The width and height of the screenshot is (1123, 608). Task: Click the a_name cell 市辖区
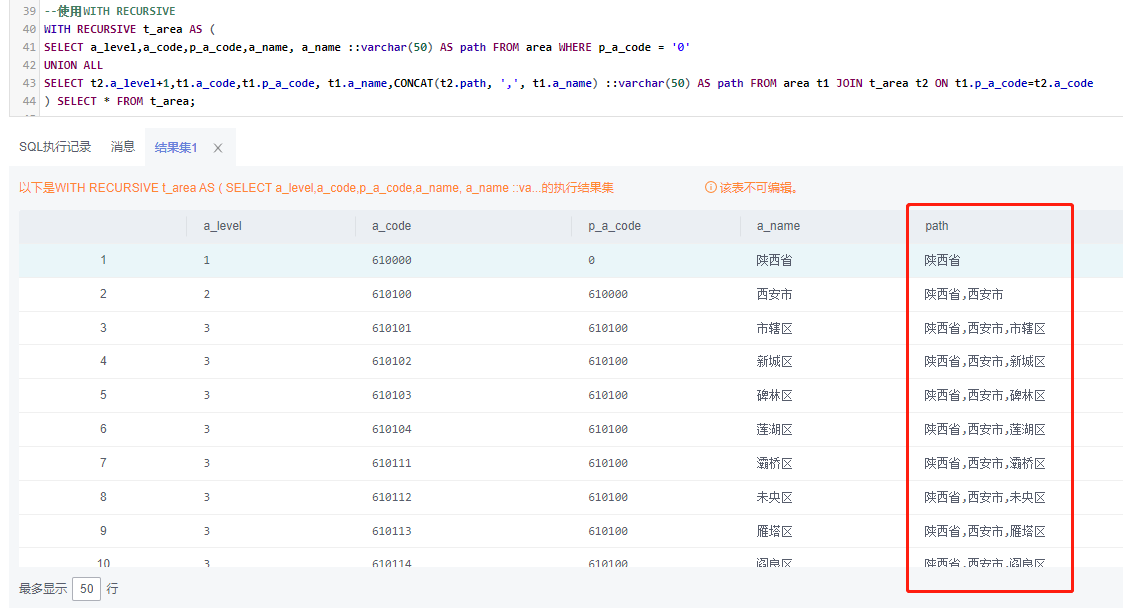[x=774, y=328]
